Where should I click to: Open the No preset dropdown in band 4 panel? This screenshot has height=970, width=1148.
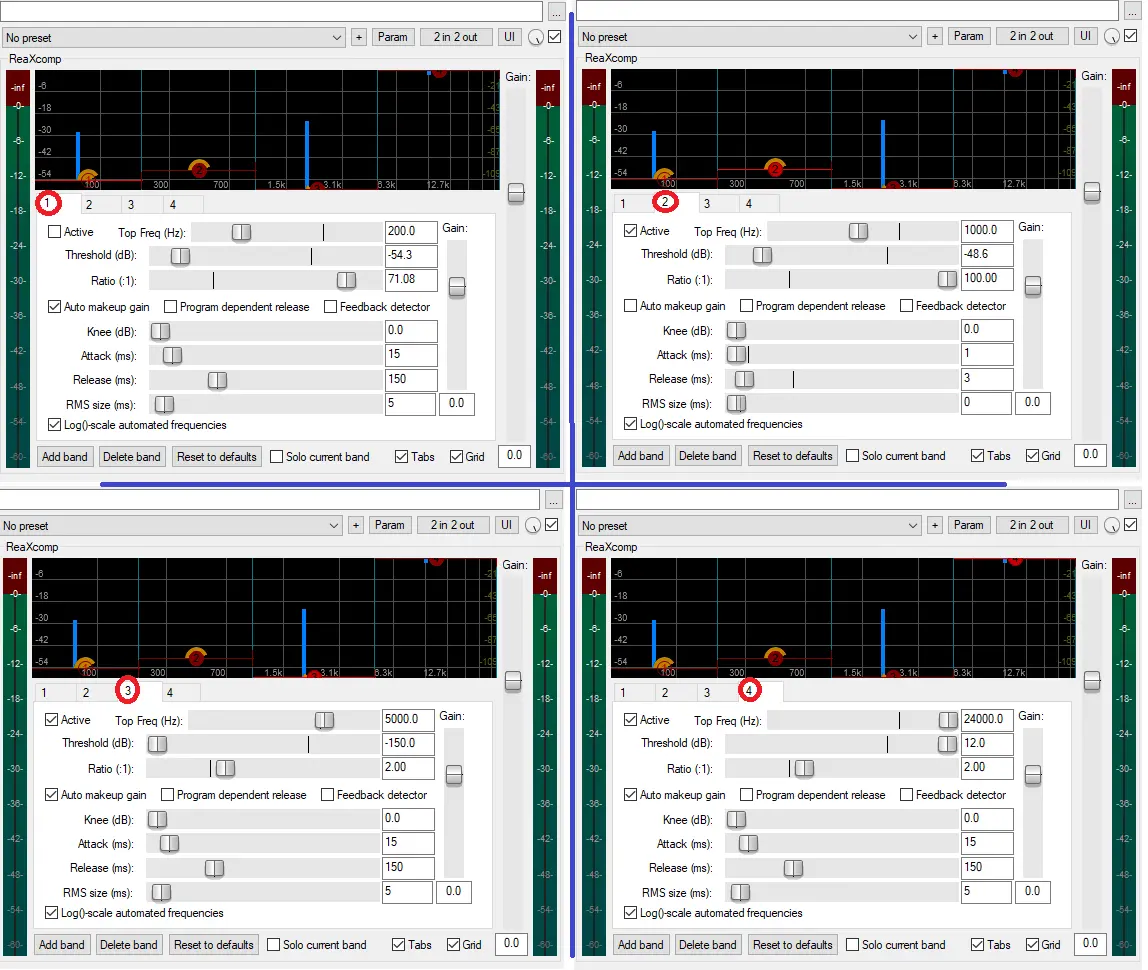tap(750, 525)
